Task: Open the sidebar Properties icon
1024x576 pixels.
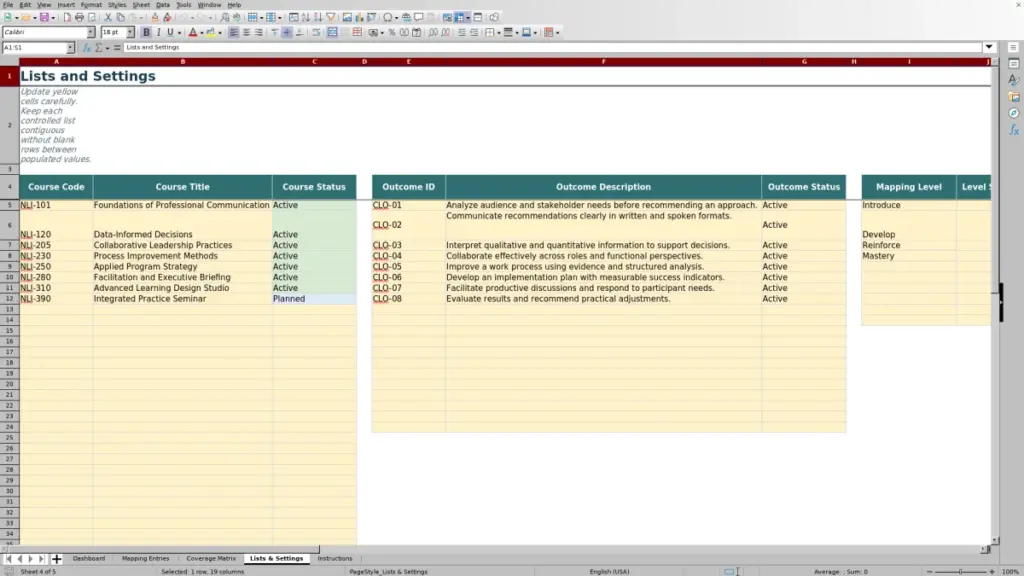Action: (1014, 63)
